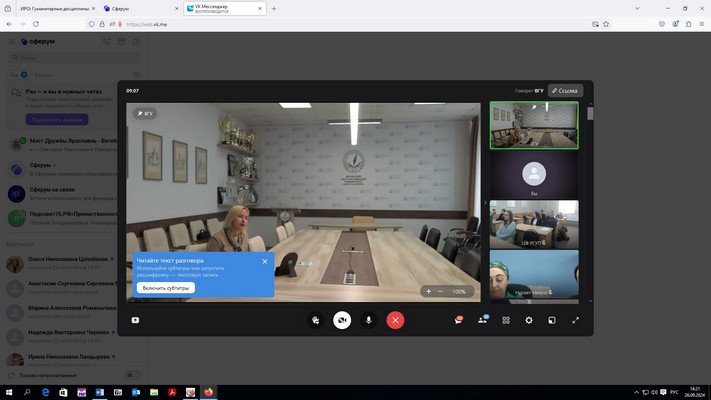This screenshot has width=711, height=400.
Task: Open the browser extensions icon
Action: tap(688, 24)
